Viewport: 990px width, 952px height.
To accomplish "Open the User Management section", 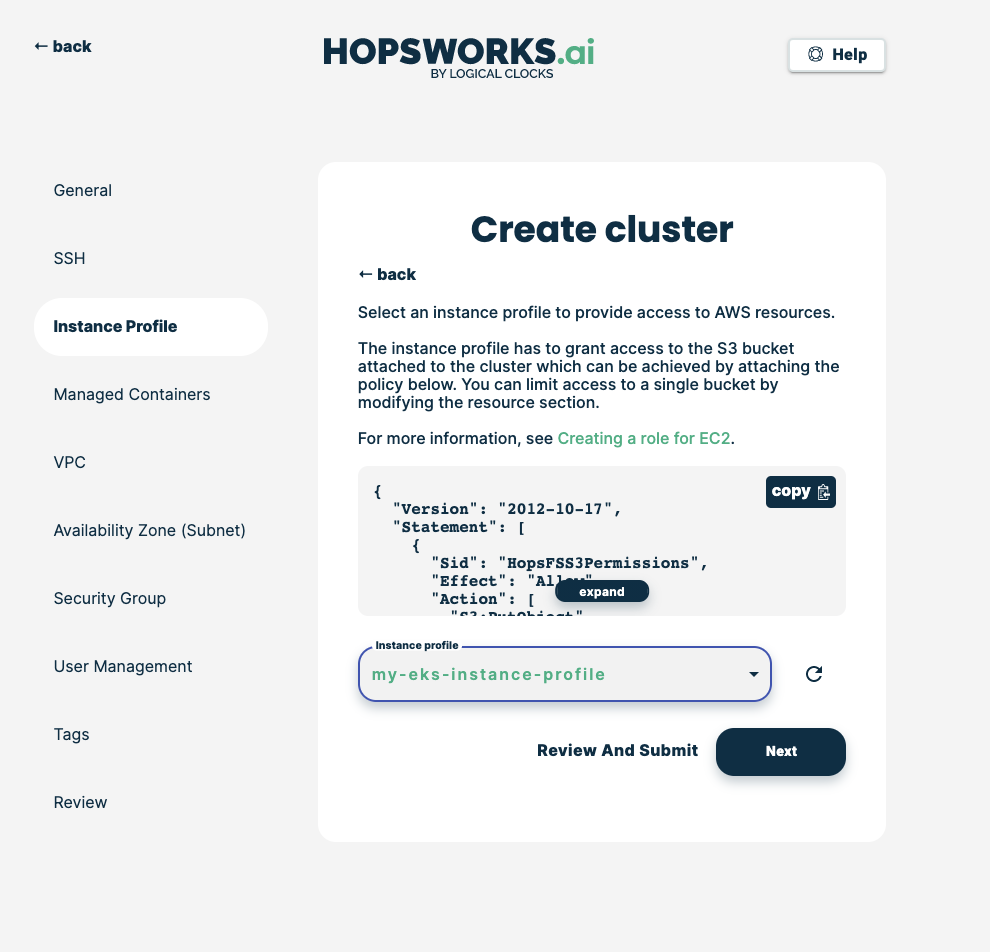I will point(123,666).
